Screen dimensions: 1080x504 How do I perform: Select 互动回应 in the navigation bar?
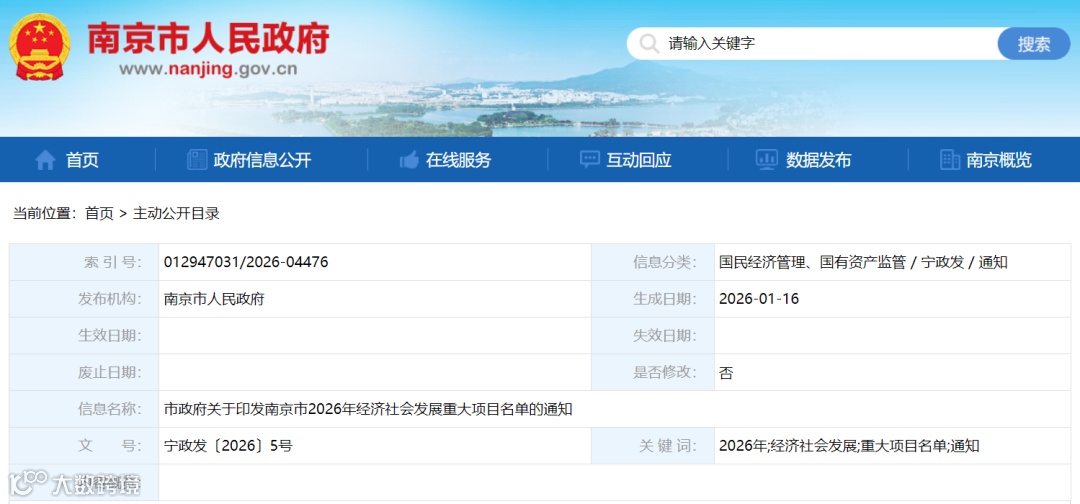click(638, 160)
